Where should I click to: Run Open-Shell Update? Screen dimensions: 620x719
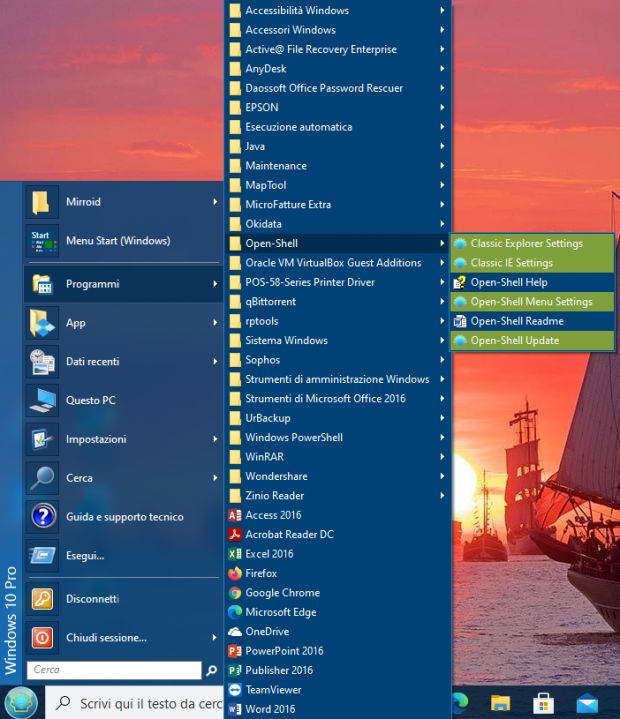click(x=532, y=341)
